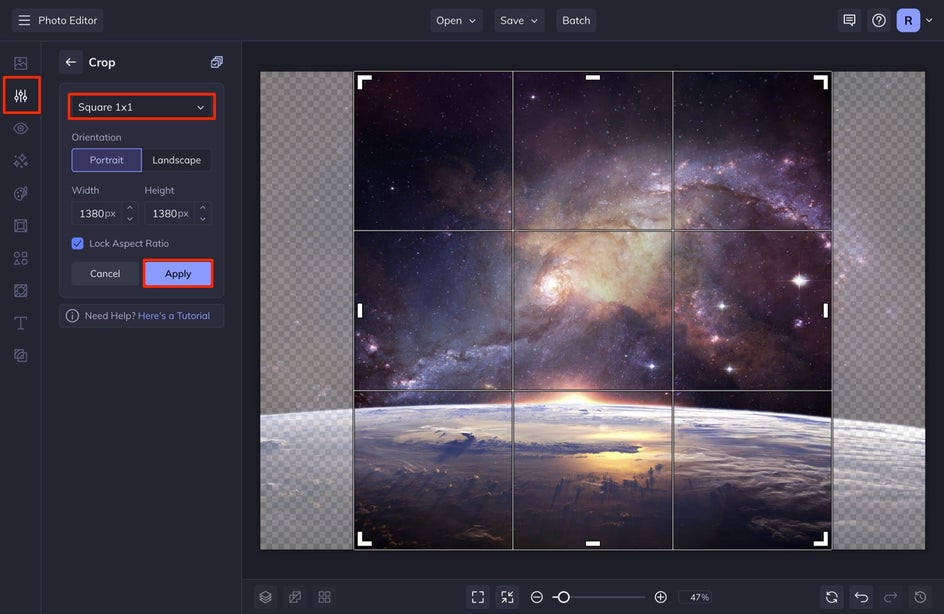The image size is (944, 614).
Task: Switch orientation to Landscape
Action: coord(176,160)
